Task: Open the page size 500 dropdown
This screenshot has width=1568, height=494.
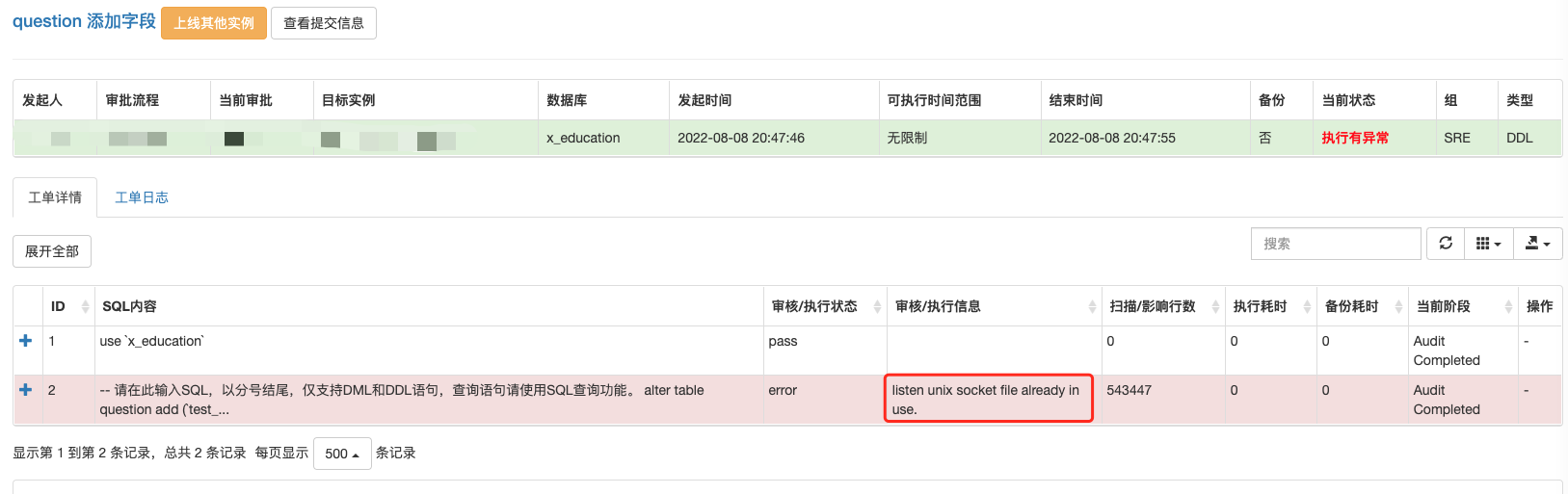Action: [x=342, y=454]
